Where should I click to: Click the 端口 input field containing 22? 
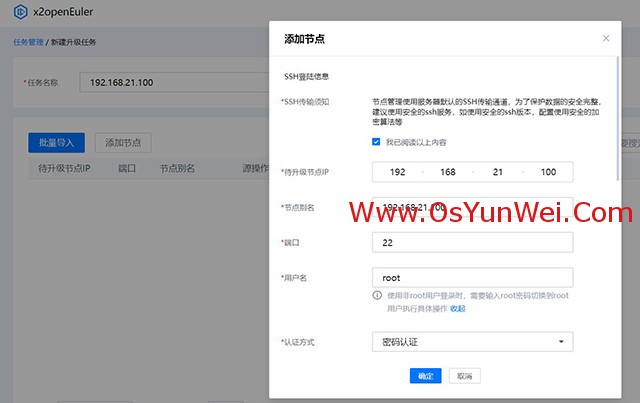(472, 243)
